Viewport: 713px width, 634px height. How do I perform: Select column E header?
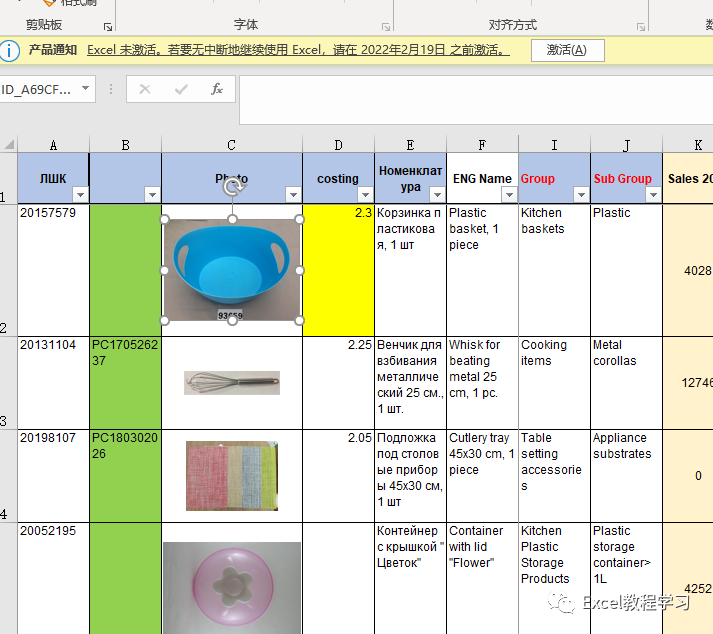(410, 145)
